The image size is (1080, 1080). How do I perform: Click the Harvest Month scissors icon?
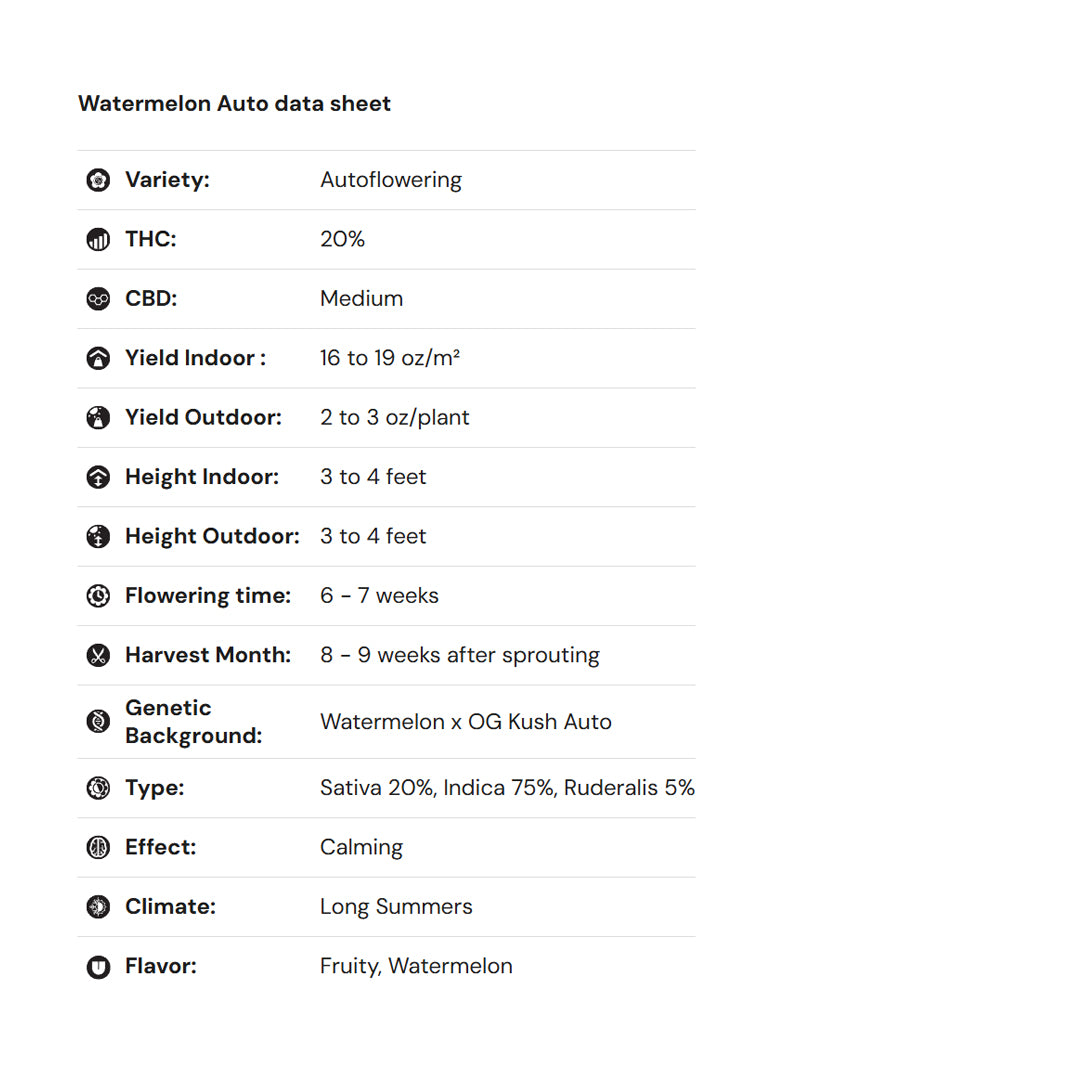[x=98, y=656]
